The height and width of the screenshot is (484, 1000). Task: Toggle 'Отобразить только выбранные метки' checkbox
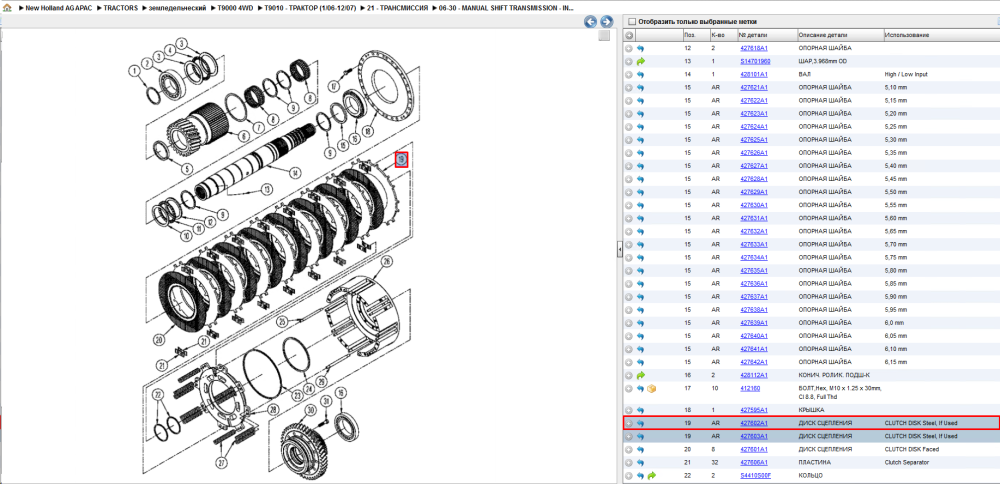tap(631, 21)
